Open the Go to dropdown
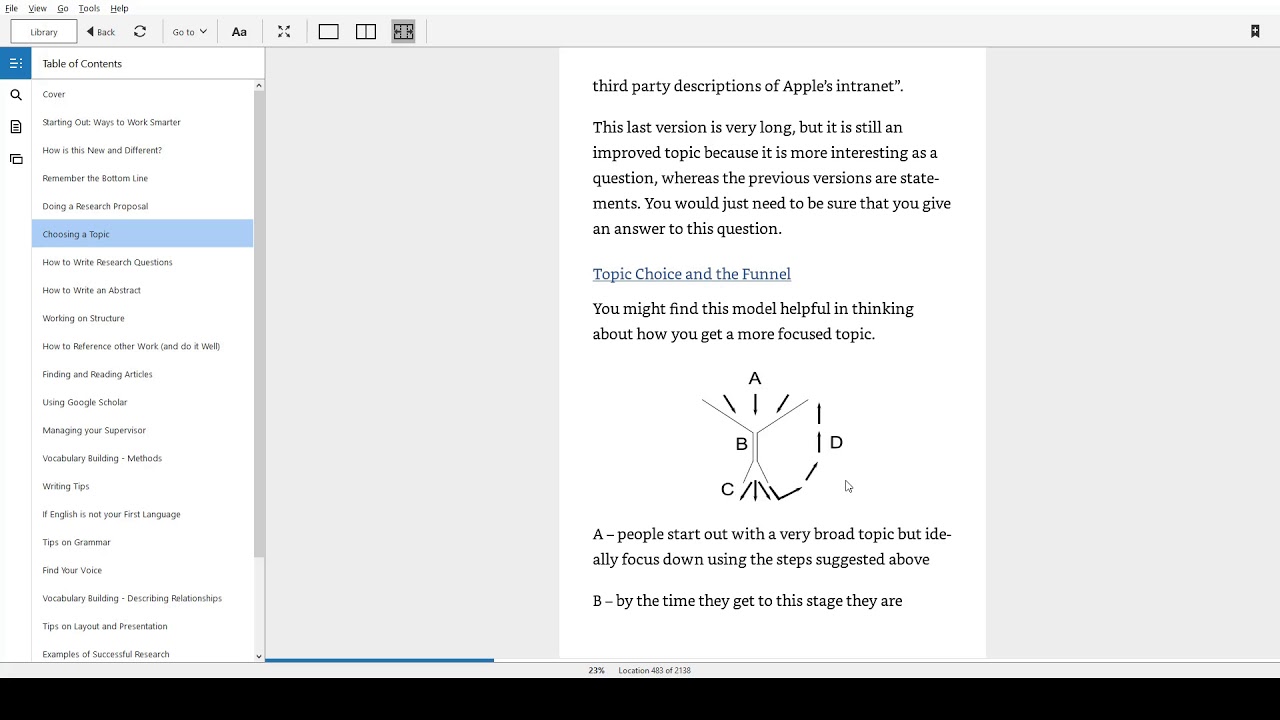Image resolution: width=1280 pixels, height=720 pixels. tap(189, 32)
